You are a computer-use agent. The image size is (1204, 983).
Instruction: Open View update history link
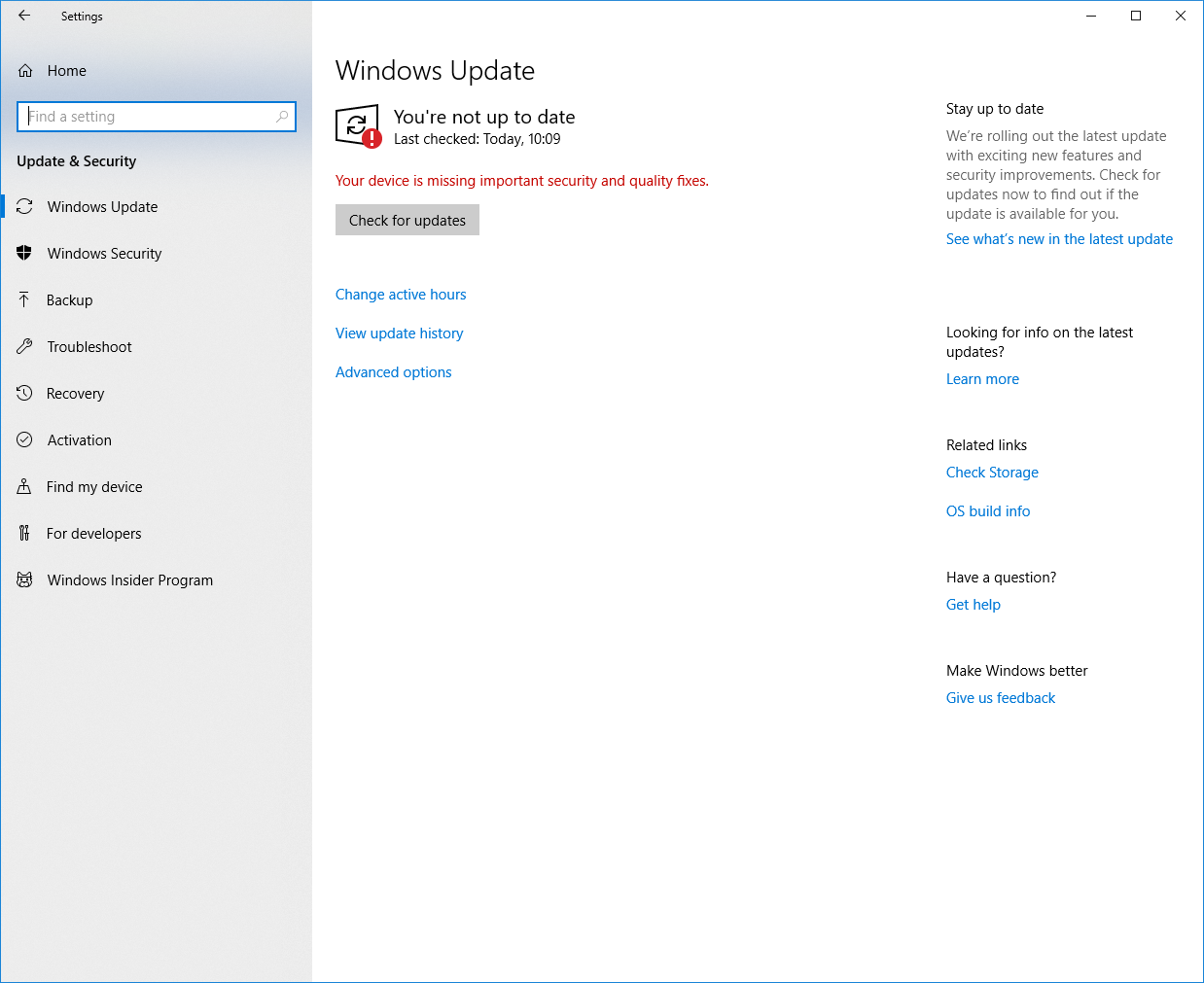coord(399,334)
